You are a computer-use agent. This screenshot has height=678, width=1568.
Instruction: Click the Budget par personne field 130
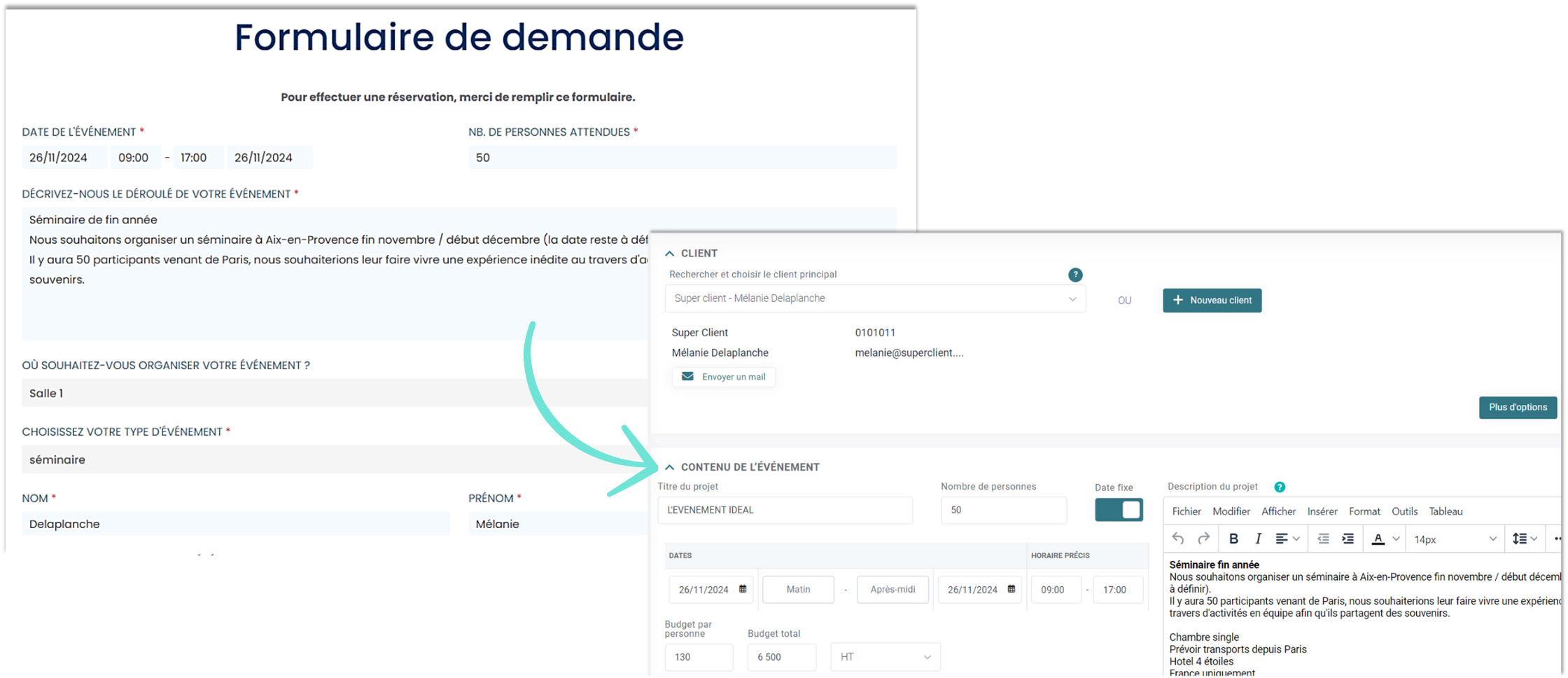point(699,657)
